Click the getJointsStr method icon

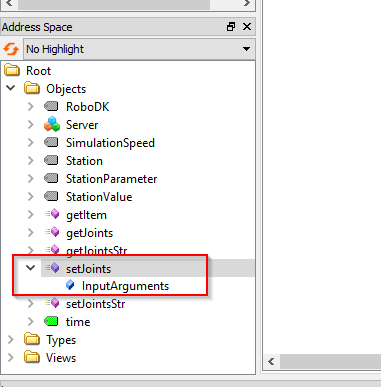tap(52, 250)
